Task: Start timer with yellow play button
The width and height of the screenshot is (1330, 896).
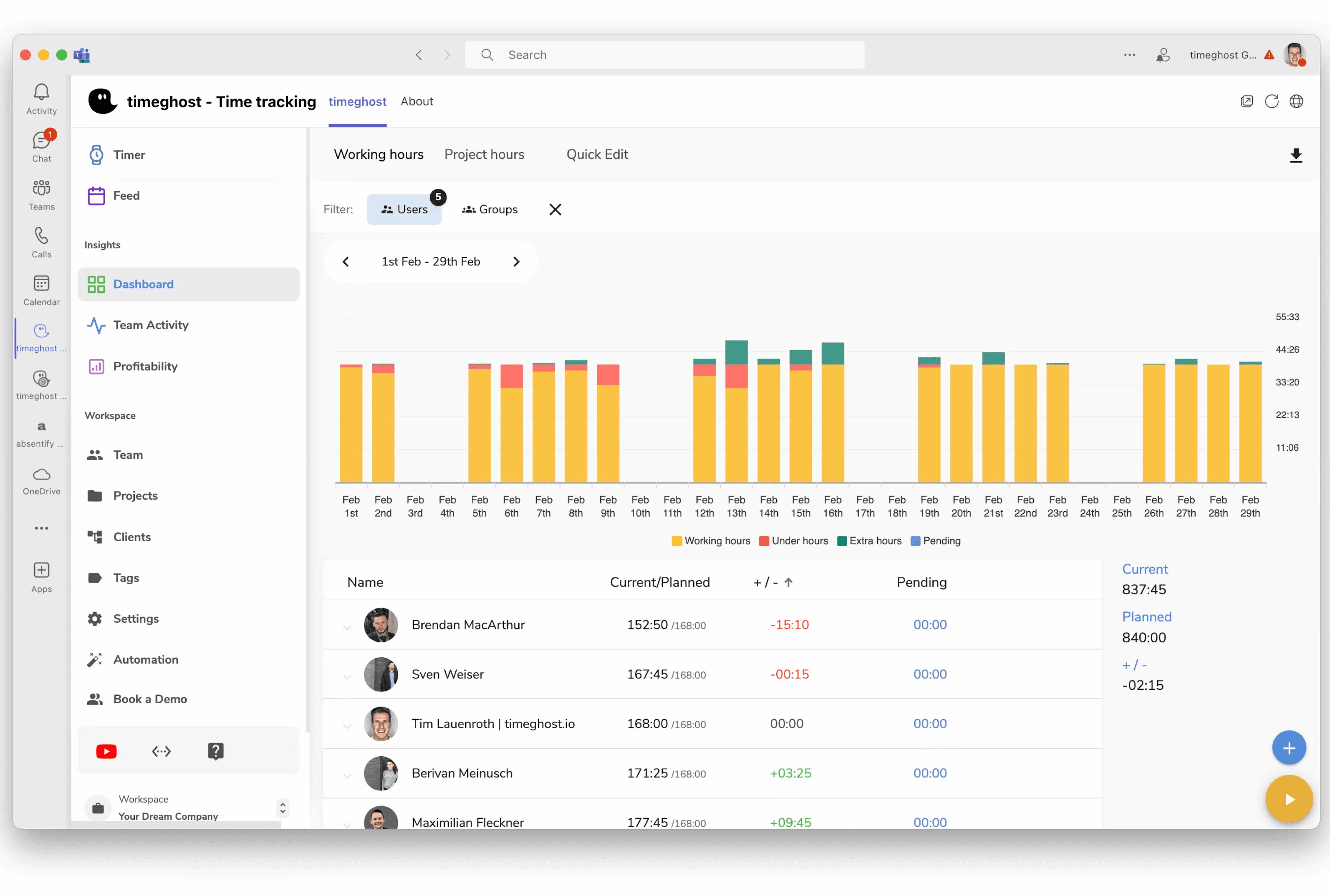Action: pos(1289,799)
